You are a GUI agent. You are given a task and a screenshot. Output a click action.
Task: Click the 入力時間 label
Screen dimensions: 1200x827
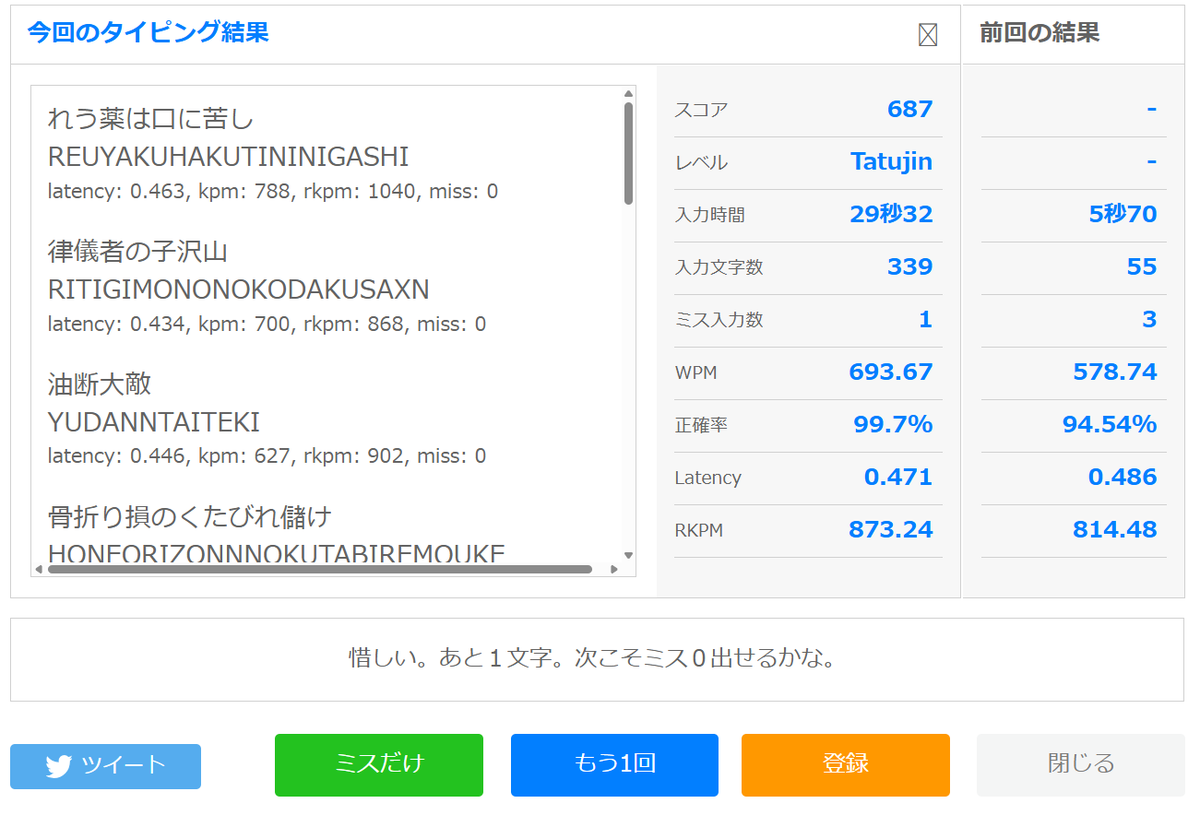point(710,215)
